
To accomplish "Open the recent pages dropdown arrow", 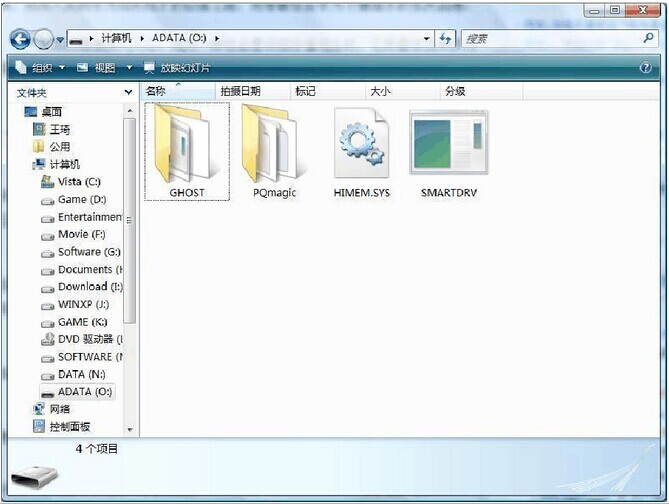I will click(x=60, y=40).
